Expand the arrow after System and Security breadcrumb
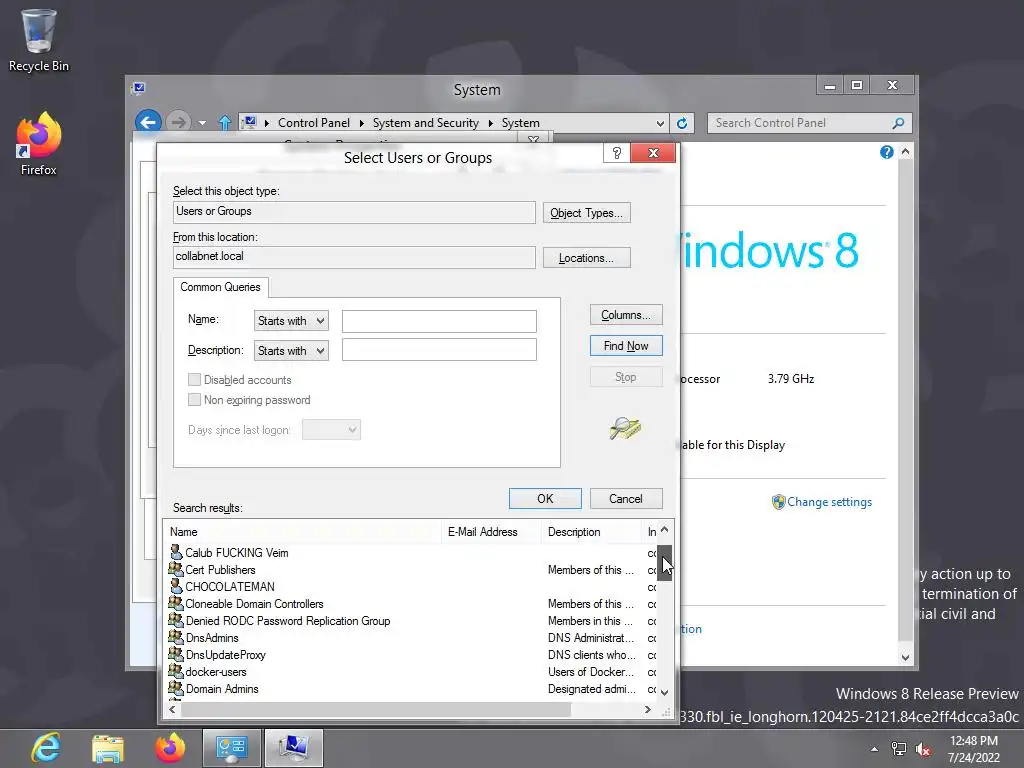The width and height of the screenshot is (1024, 768). point(490,123)
